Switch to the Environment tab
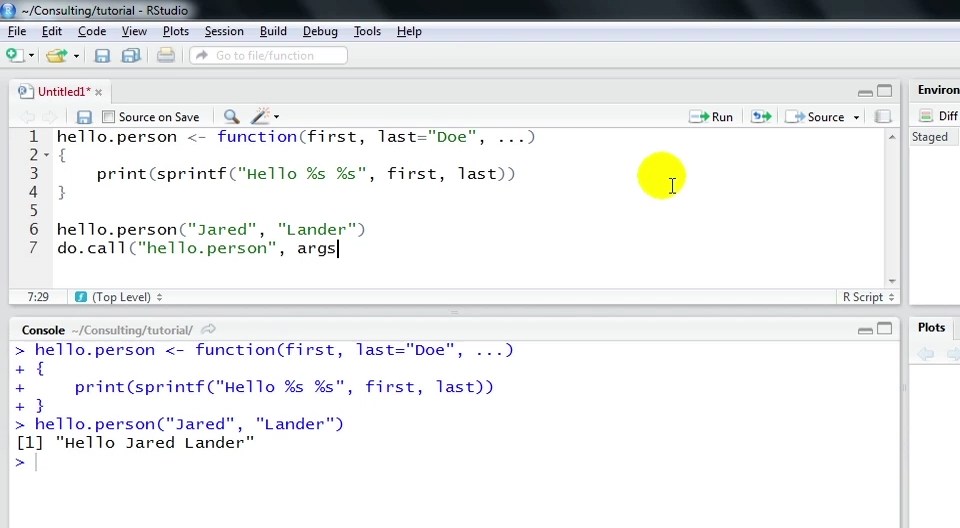Screen dimensions: 960x528 coord(938,90)
